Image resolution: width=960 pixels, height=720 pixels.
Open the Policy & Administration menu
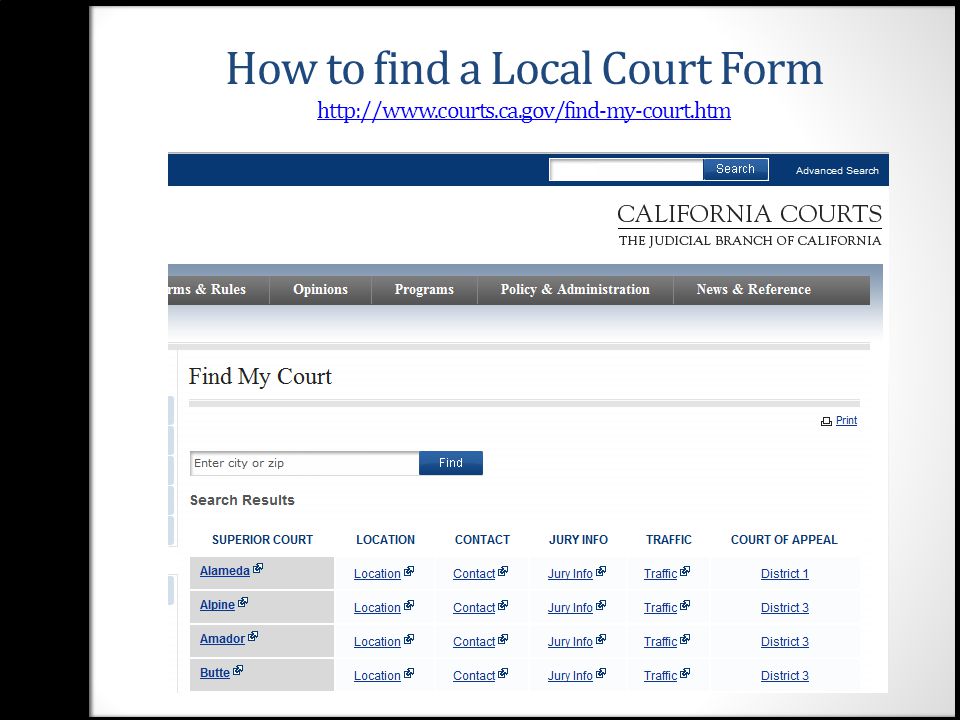[575, 290]
